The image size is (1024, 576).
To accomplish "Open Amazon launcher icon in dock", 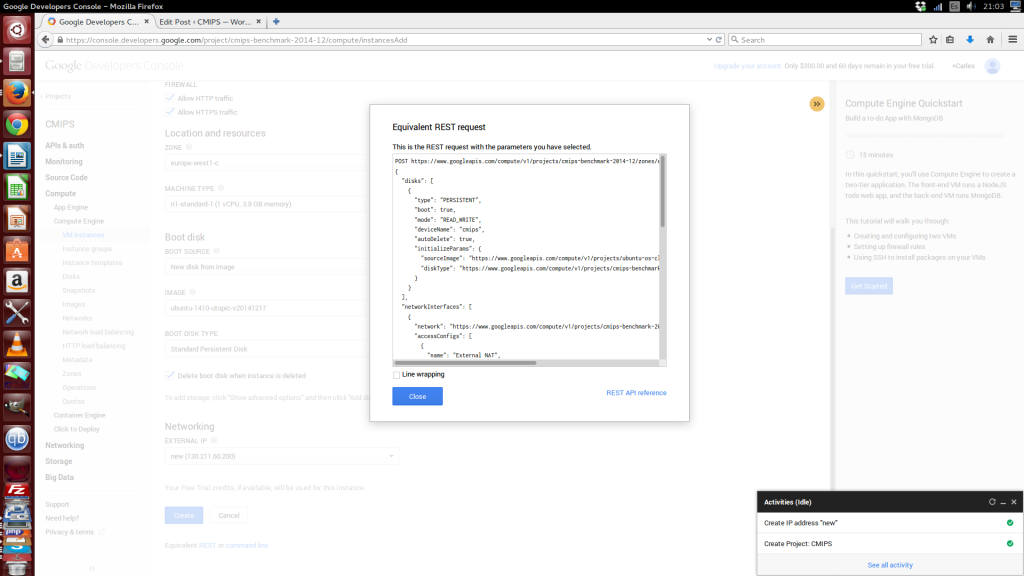I will tap(17, 281).
